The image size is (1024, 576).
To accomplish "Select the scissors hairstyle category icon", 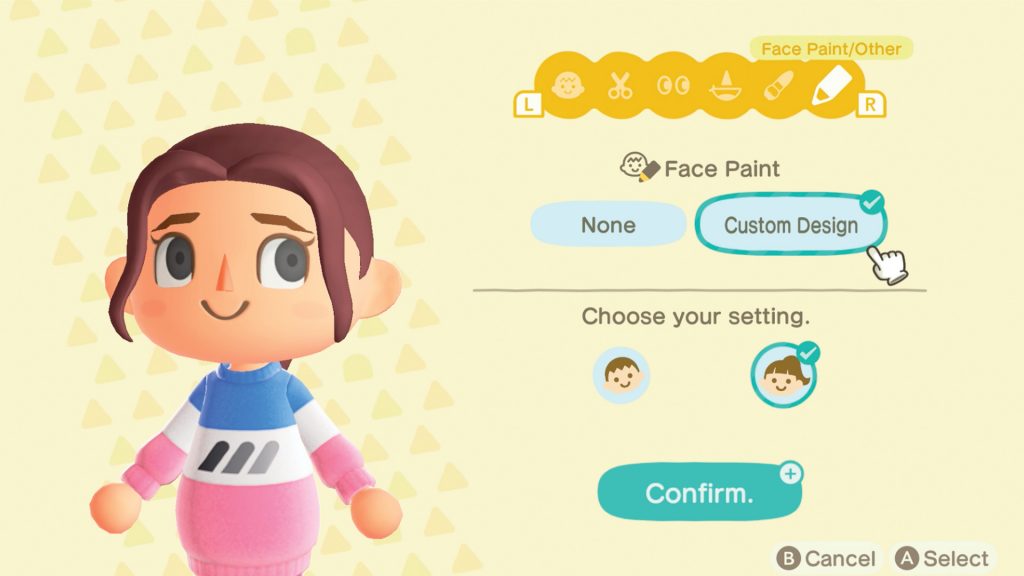I will click(x=620, y=86).
